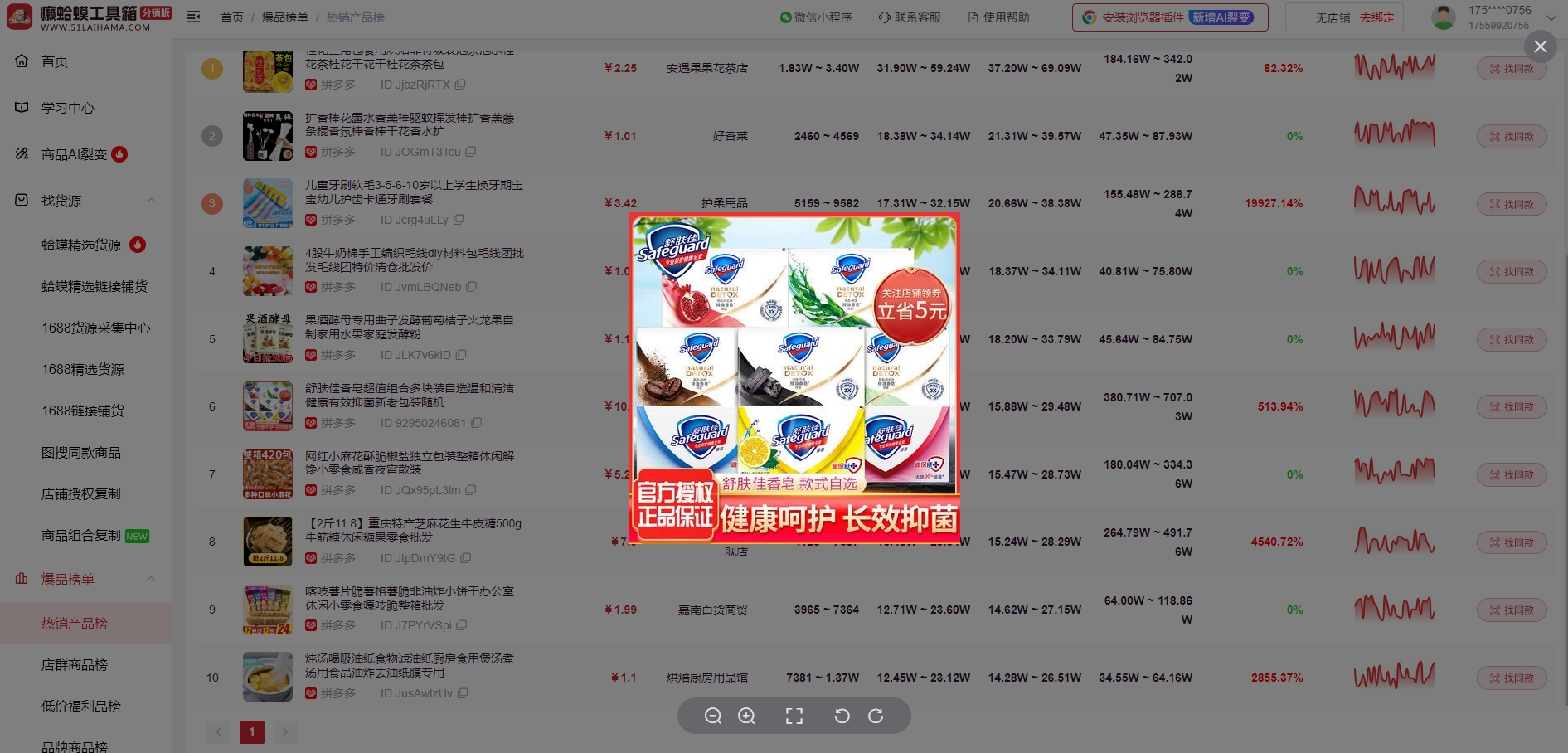The width and height of the screenshot is (1568, 753).
Task: Click 找同款 for rank 2 扩香棒
Action: point(1511,136)
